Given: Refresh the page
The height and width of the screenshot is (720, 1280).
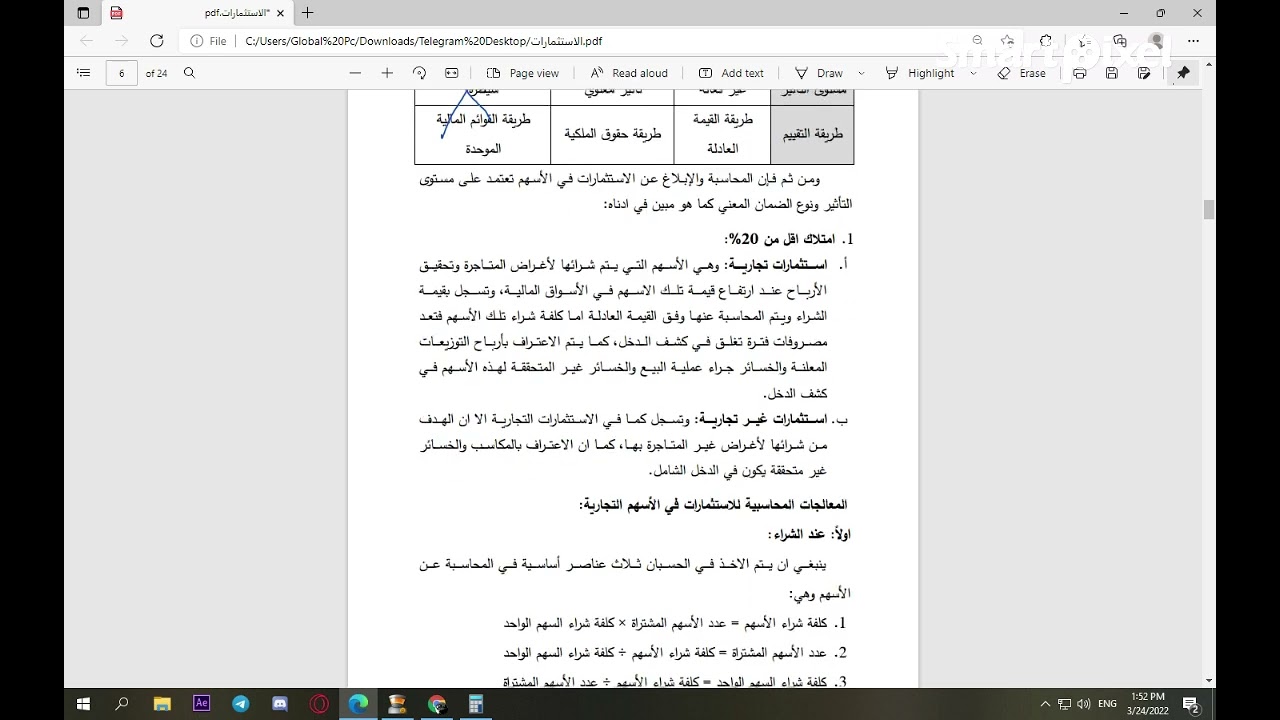Looking at the screenshot, I should 156,41.
